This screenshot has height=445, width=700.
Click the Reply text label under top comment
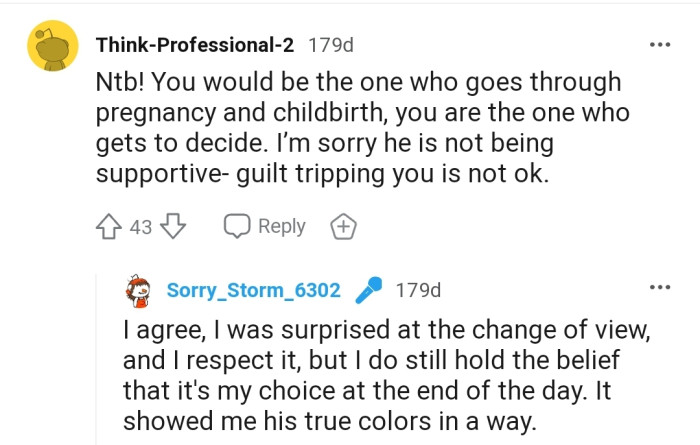coord(281,227)
